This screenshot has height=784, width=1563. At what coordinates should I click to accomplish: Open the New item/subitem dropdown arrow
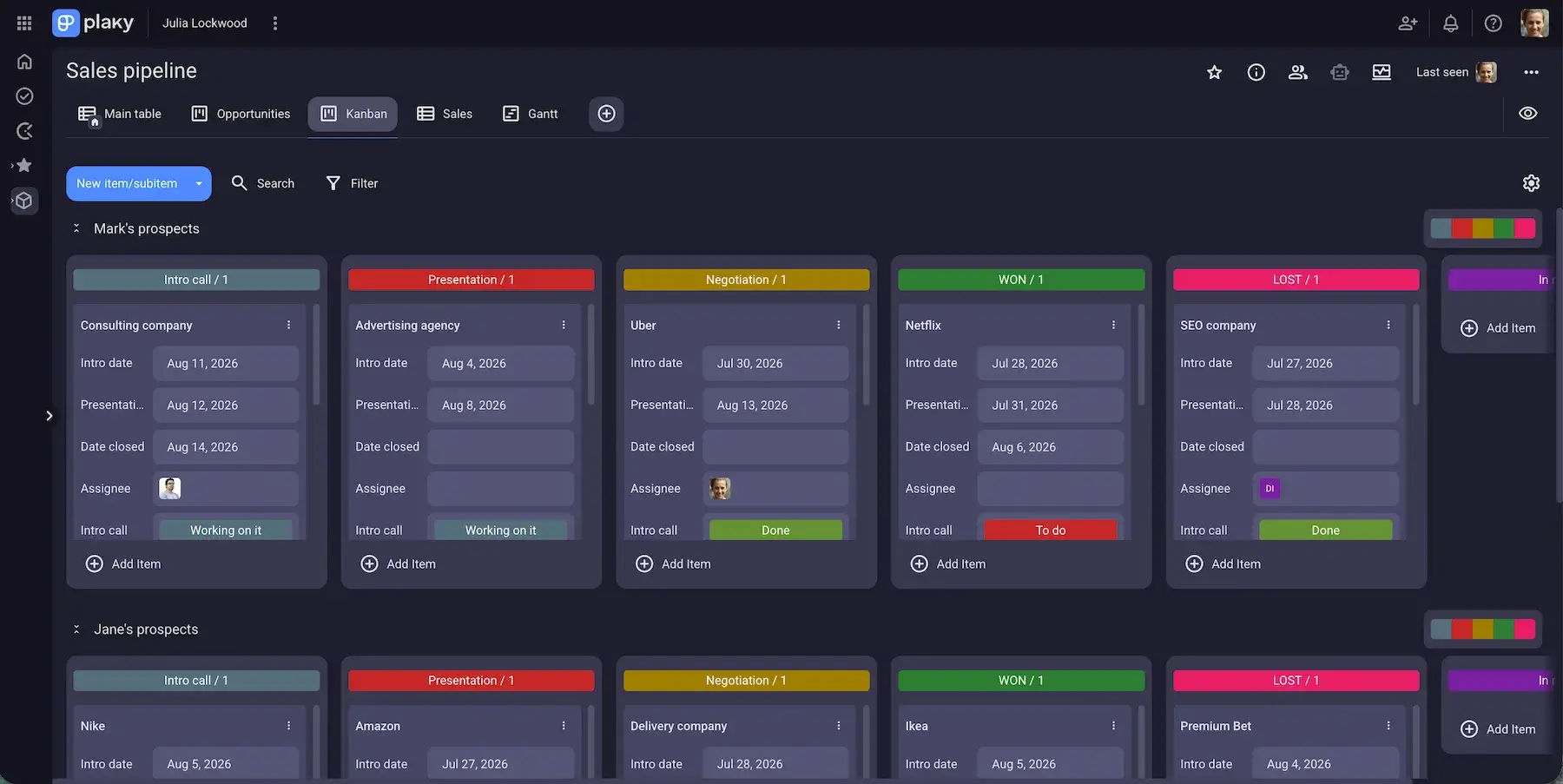(x=199, y=183)
